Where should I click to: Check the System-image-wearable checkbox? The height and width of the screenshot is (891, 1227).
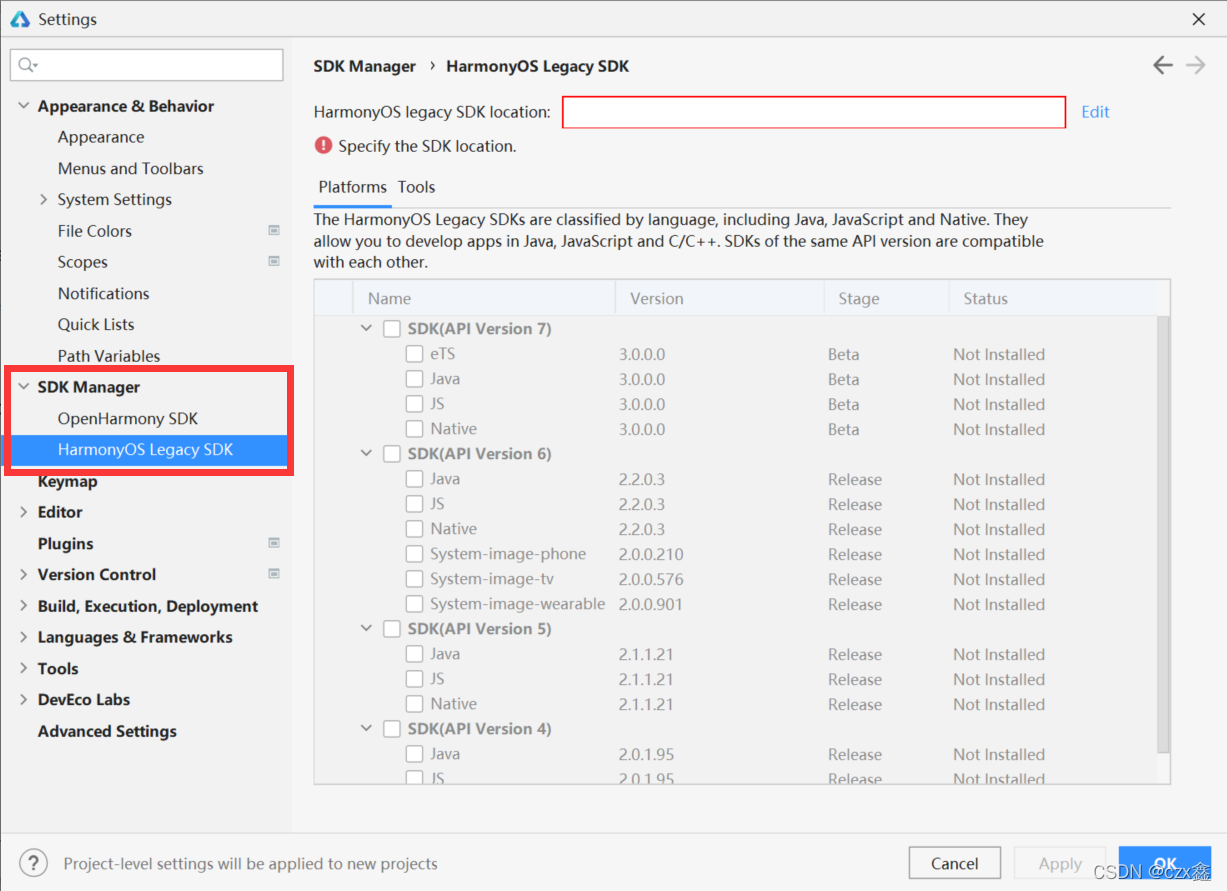point(414,604)
